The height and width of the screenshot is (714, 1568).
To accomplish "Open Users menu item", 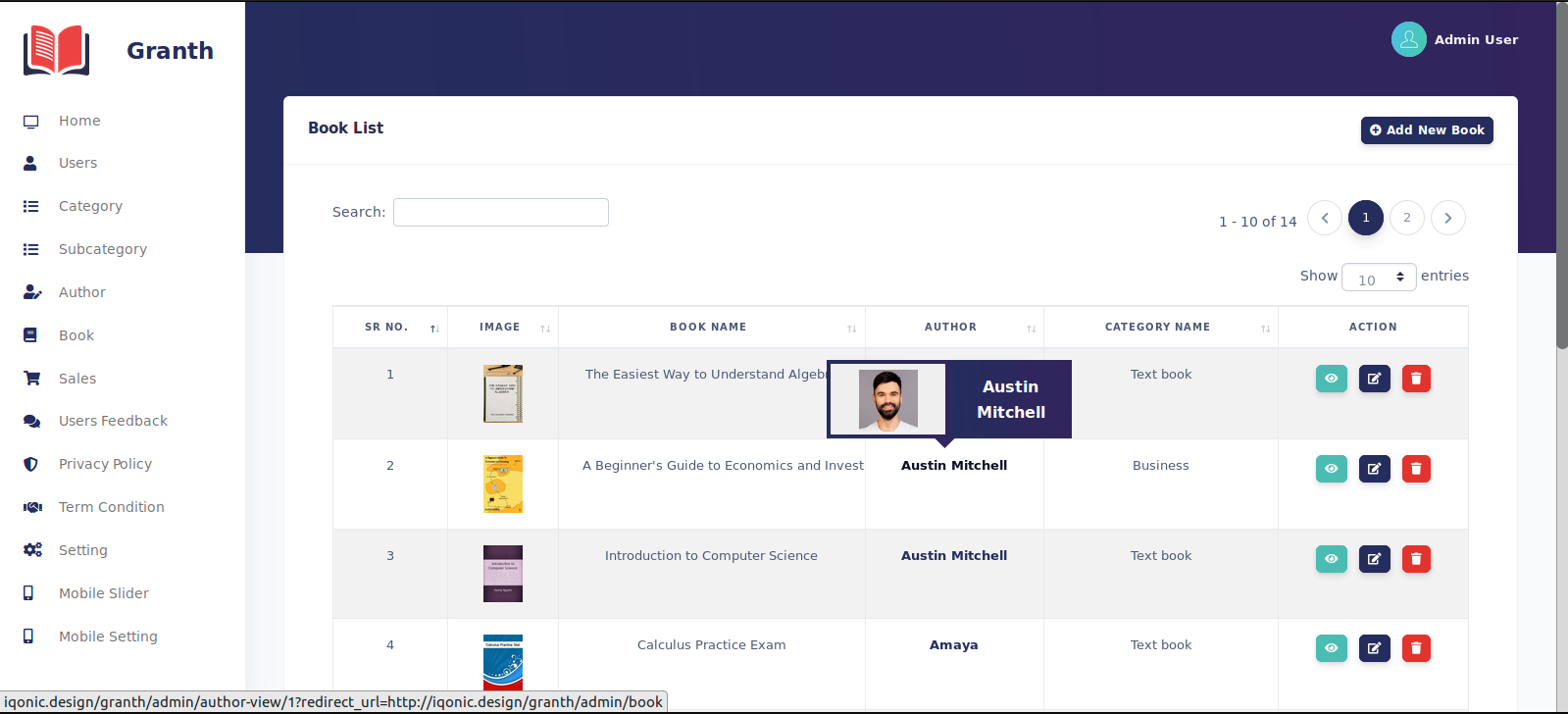I will click(x=78, y=163).
